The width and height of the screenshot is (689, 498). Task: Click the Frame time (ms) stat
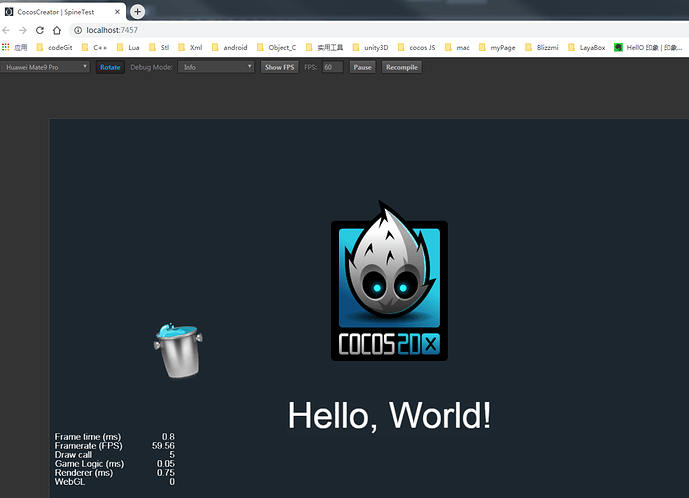click(x=114, y=436)
